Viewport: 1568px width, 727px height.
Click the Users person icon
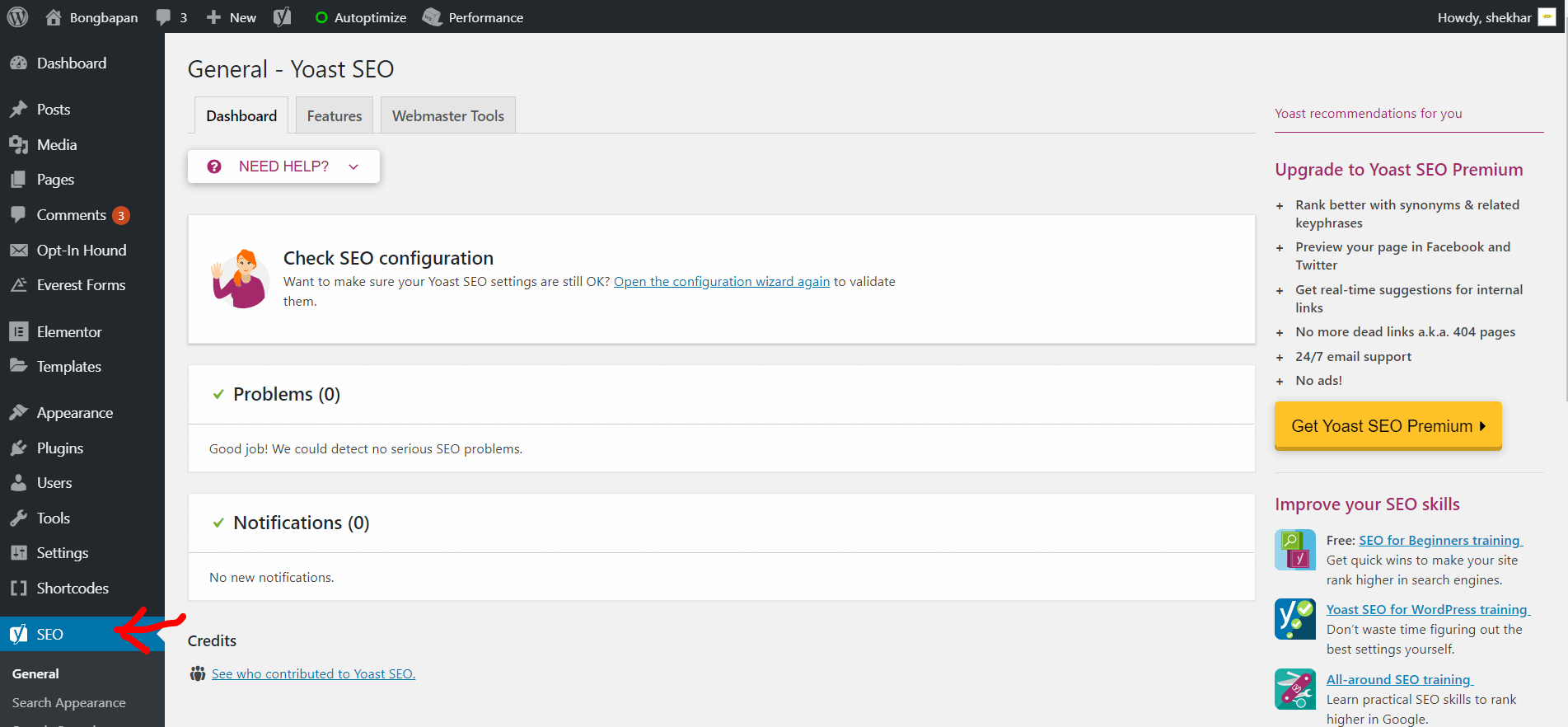click(x=18, y=483)
